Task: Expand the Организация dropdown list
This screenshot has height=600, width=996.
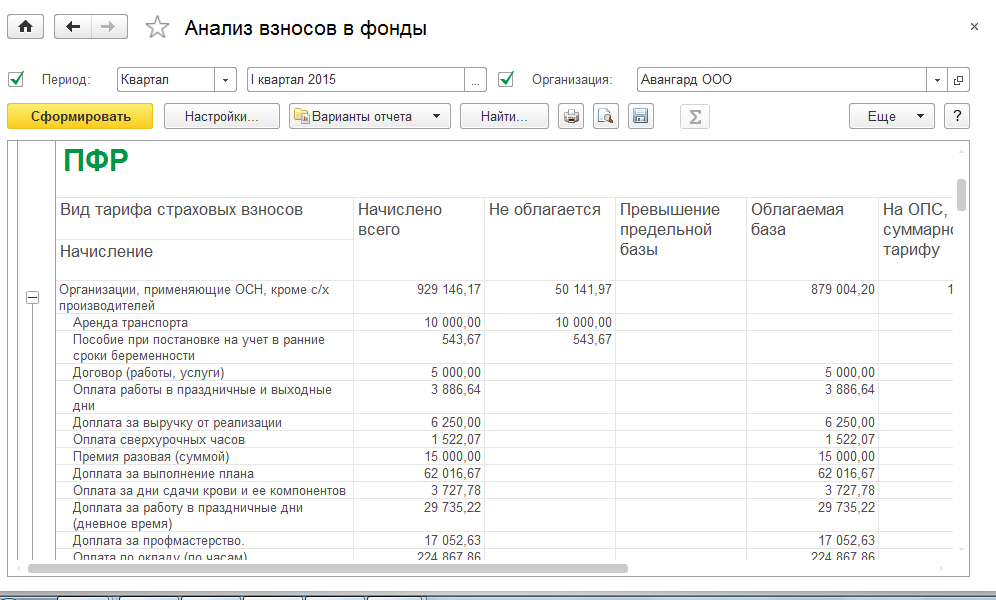Action: 937,79
